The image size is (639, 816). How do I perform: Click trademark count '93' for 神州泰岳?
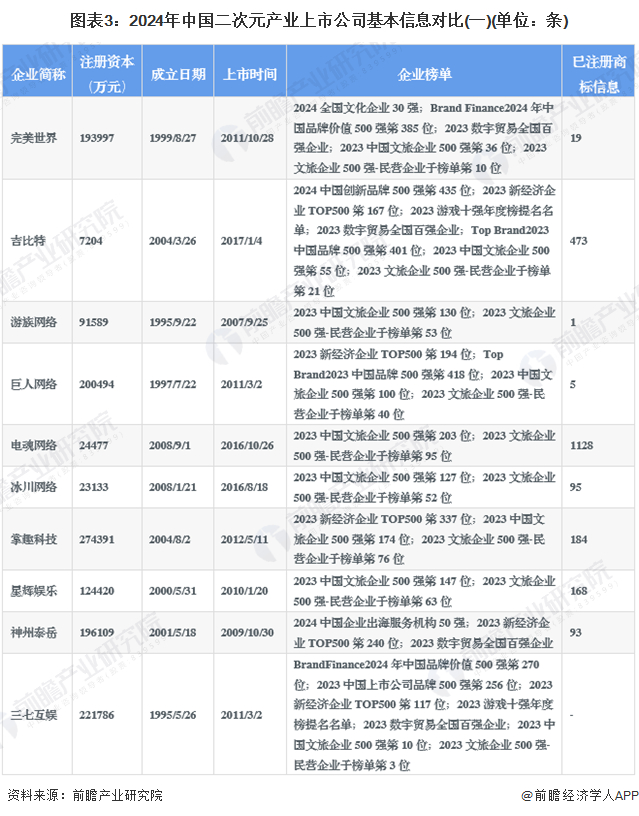(x=576, y=632)
